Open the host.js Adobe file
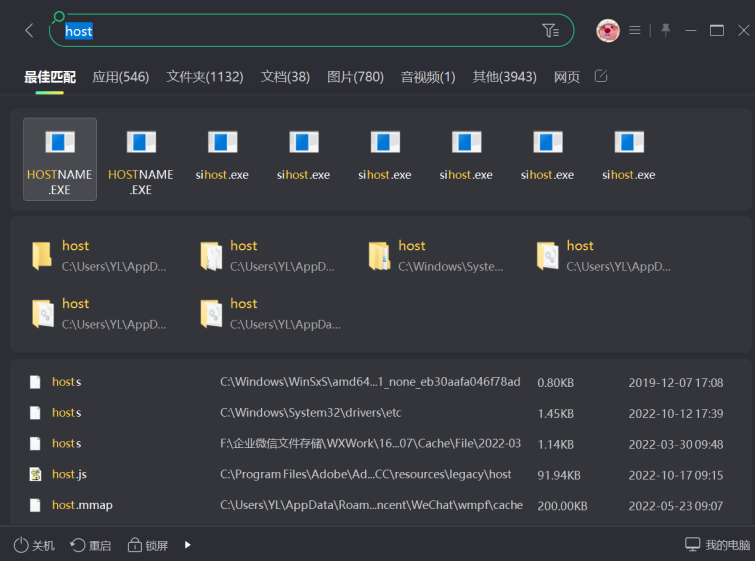Image resolution: width=755 pixels, height=561 pixels. [380, 474]
